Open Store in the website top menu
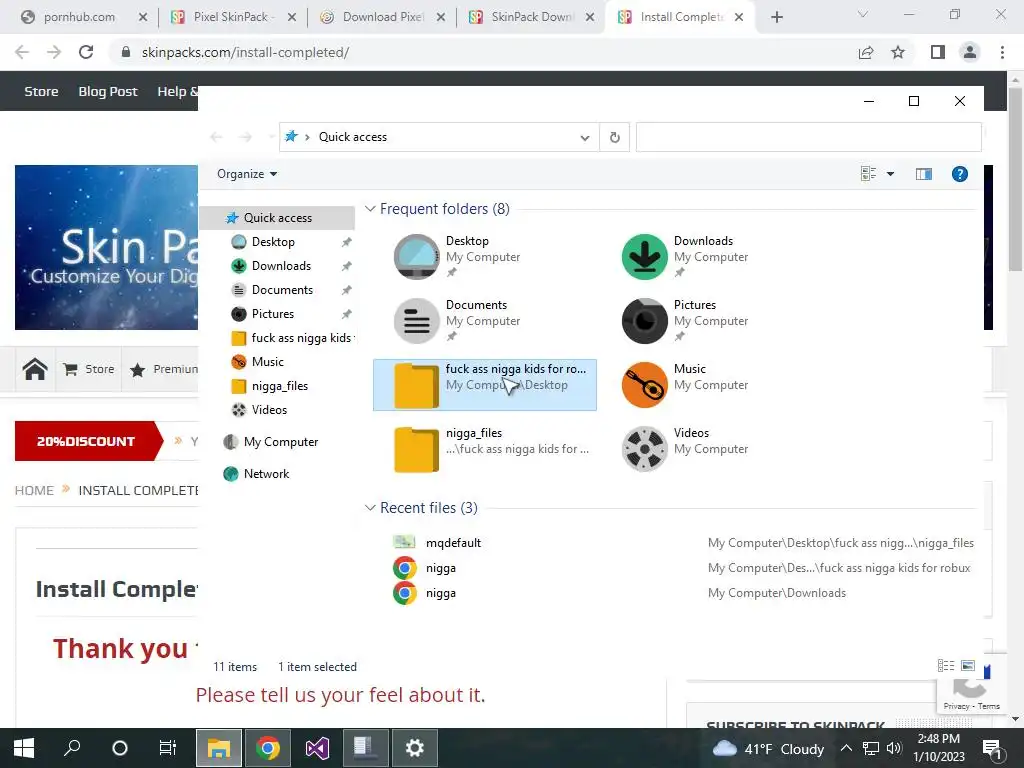 41,91
